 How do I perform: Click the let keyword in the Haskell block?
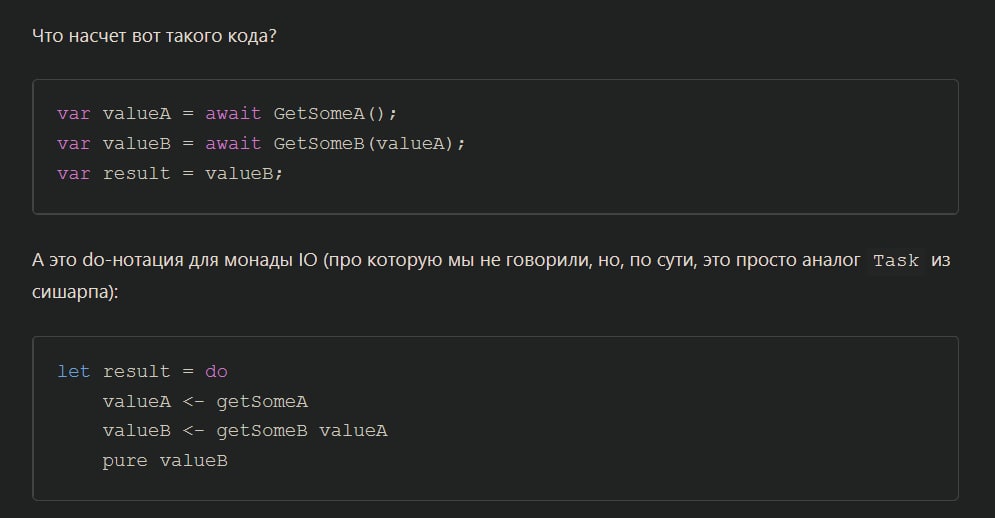click(74, 371)
